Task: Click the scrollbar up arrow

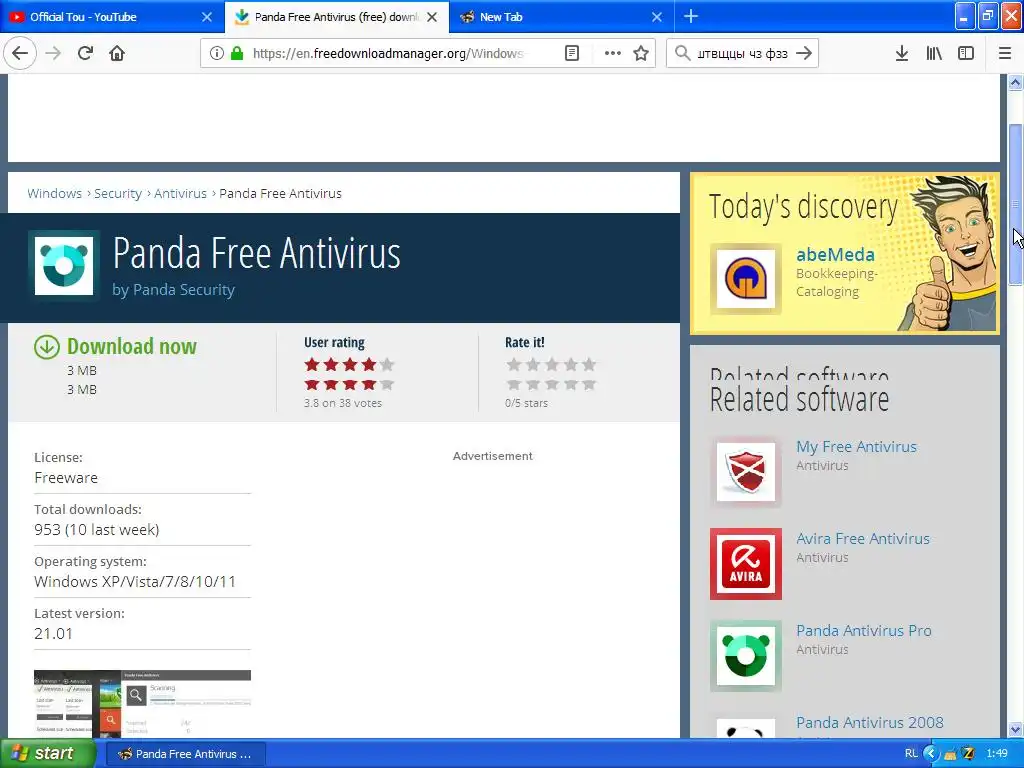Action: (x=1015, y=82)
